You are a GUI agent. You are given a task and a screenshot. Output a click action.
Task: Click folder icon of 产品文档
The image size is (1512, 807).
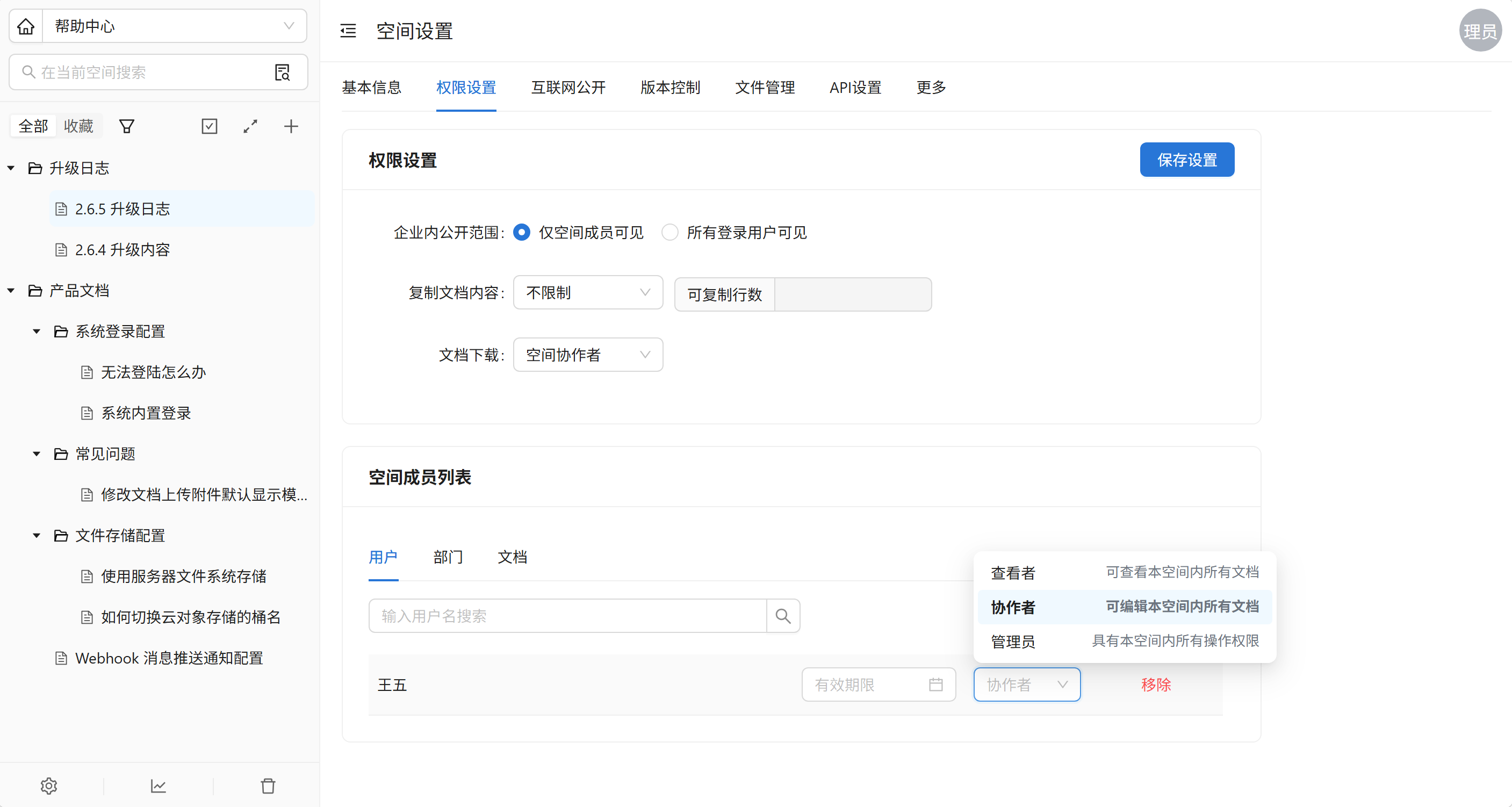point(35,291)
